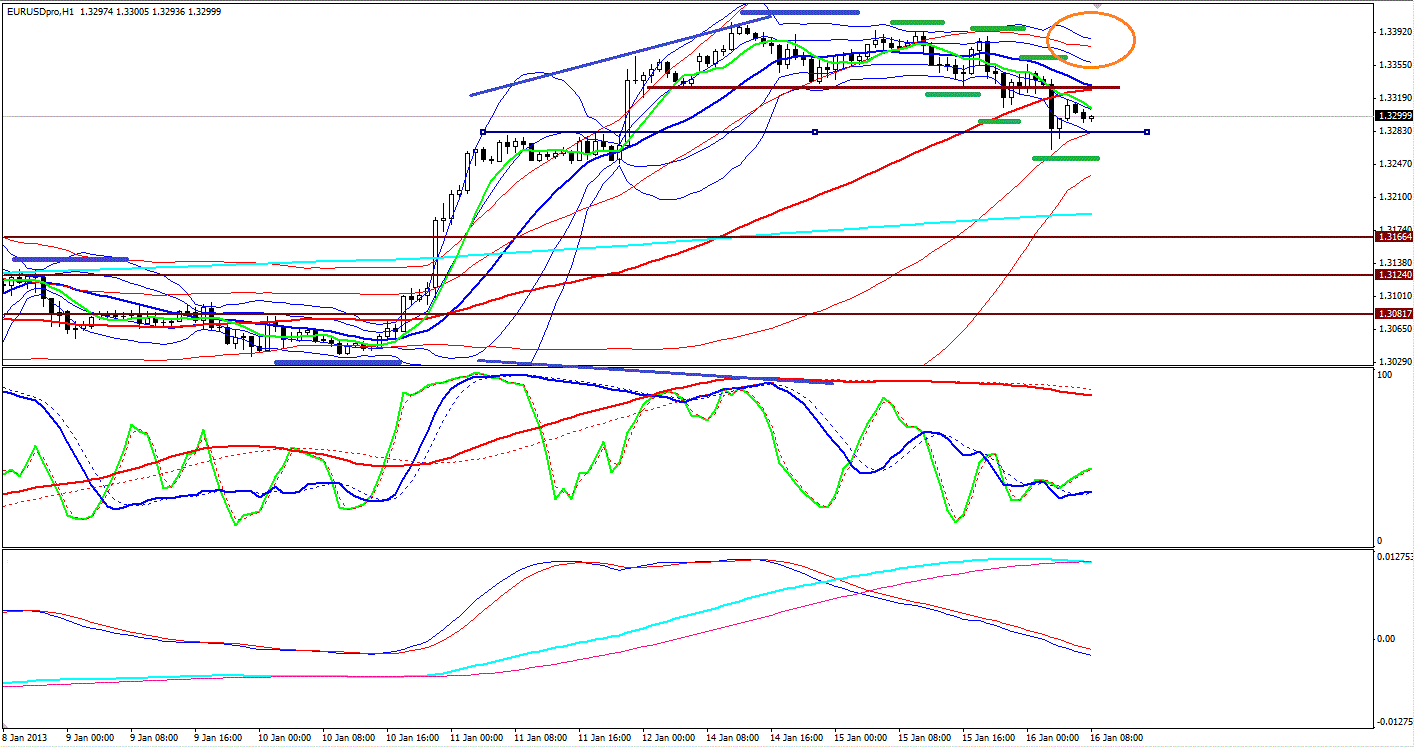Click the 16 Jan 08:00 time label
This screenshot has height=747, width=1415.
click(x=1117, y=738)
